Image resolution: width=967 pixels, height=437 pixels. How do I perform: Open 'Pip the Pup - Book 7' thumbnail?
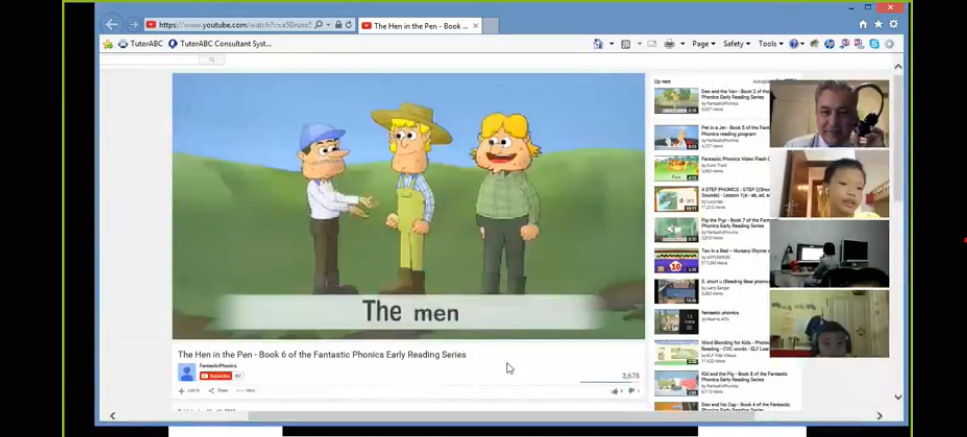(x=677, y=230)
